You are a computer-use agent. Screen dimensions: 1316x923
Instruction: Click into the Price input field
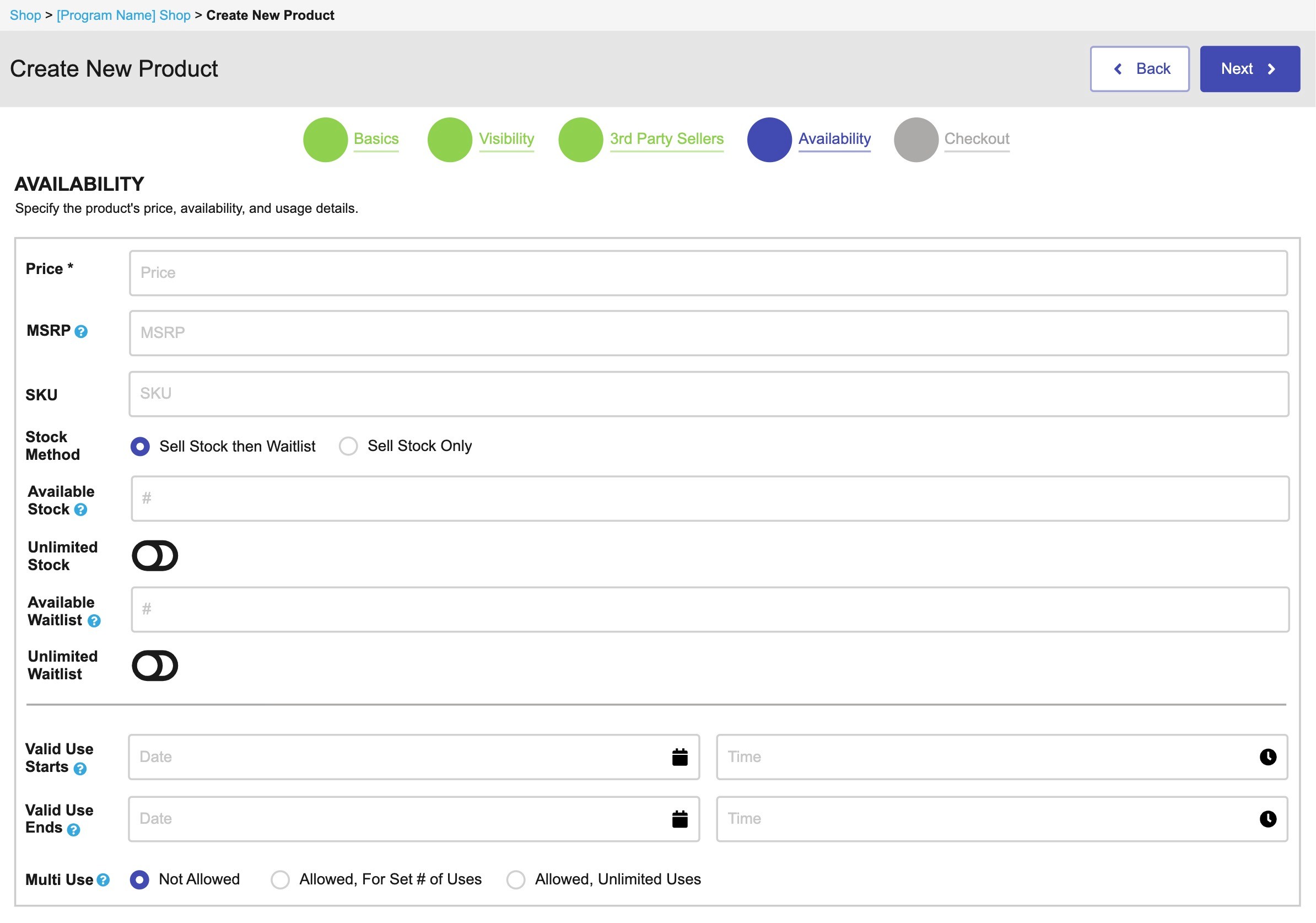point(709,273)
